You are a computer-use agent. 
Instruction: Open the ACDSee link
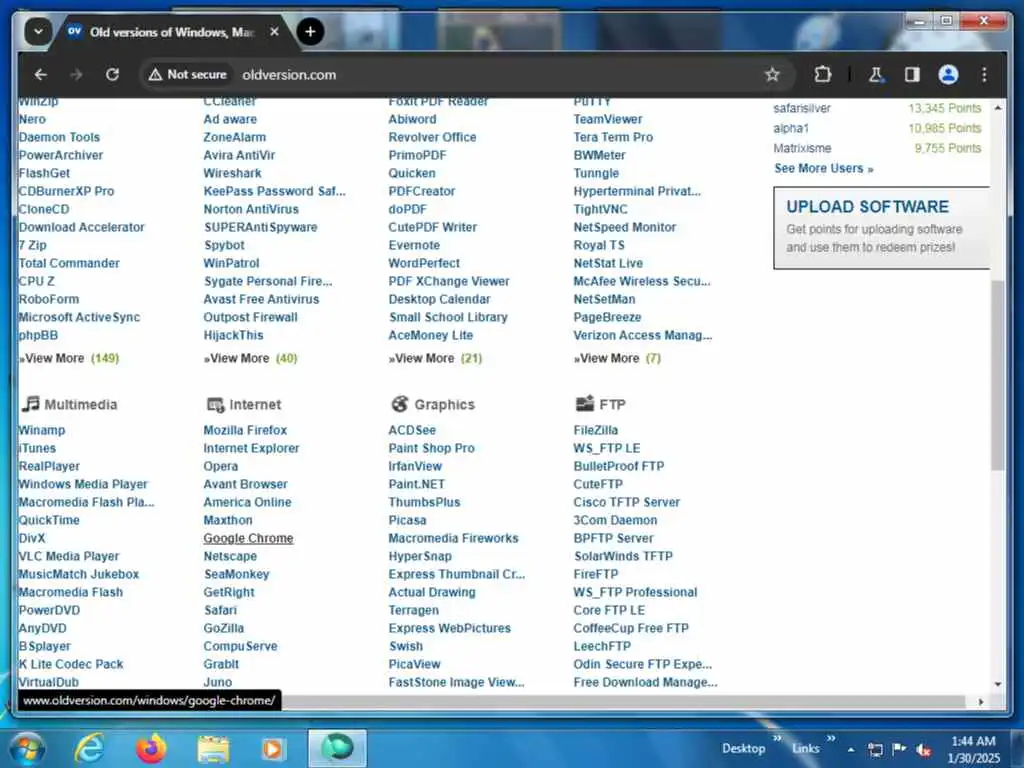point(412,430)
